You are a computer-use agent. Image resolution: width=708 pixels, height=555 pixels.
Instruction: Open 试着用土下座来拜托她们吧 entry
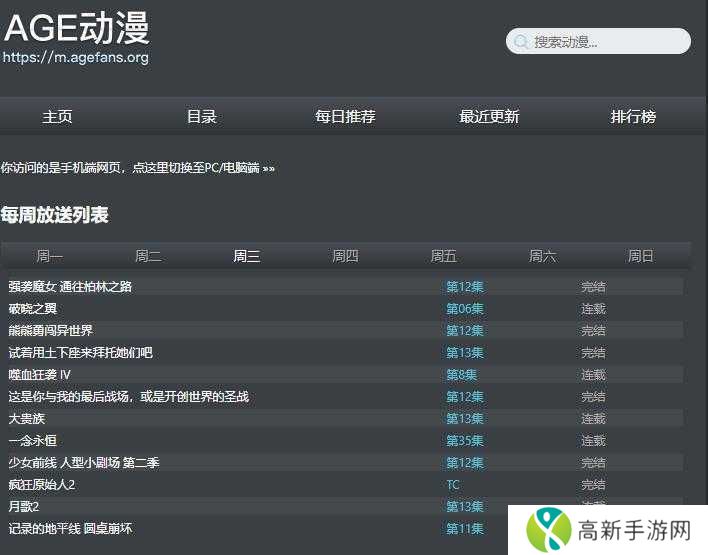(80, 352)
